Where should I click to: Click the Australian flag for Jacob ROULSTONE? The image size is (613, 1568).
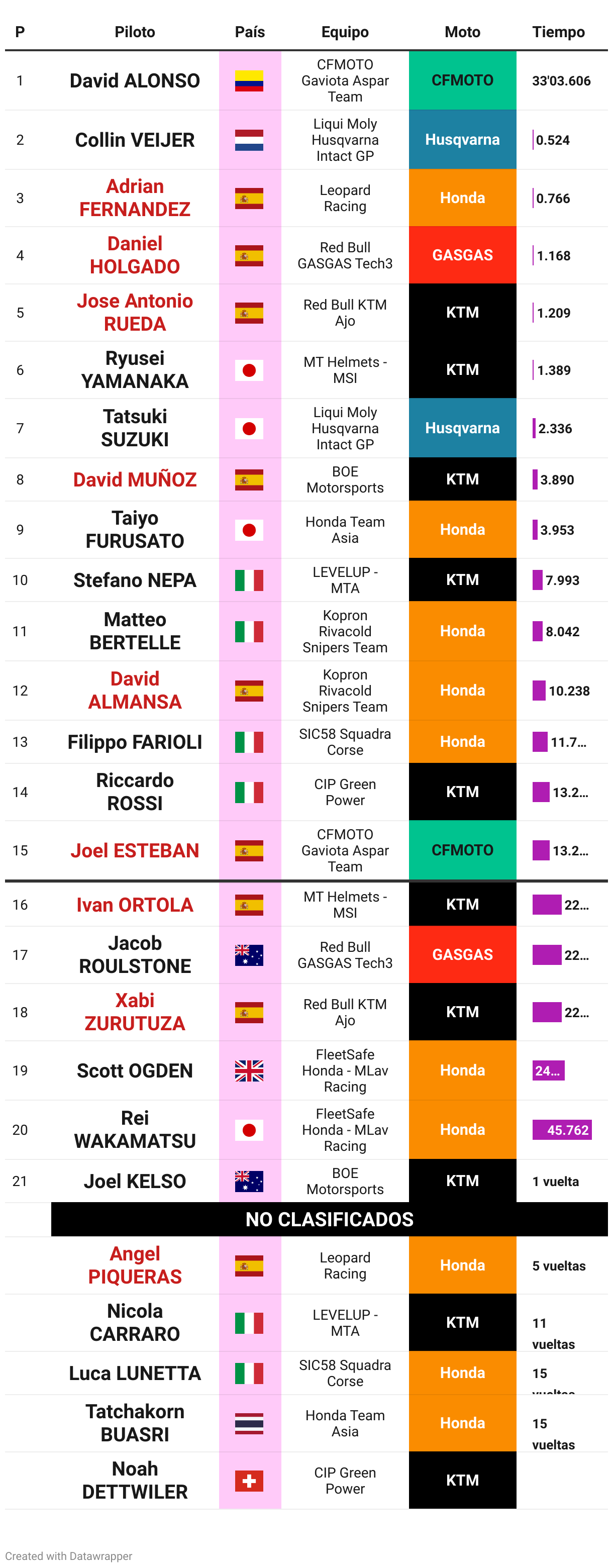coord(249,955)
